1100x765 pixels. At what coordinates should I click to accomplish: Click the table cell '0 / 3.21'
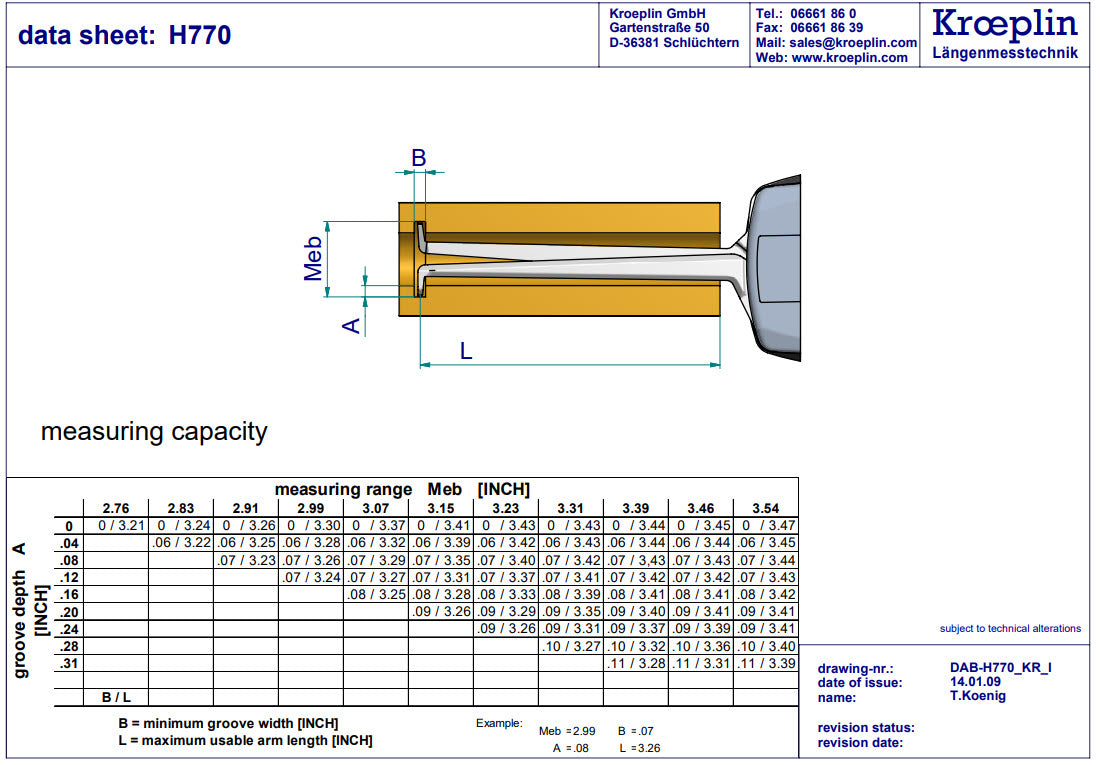pos(116,525)
